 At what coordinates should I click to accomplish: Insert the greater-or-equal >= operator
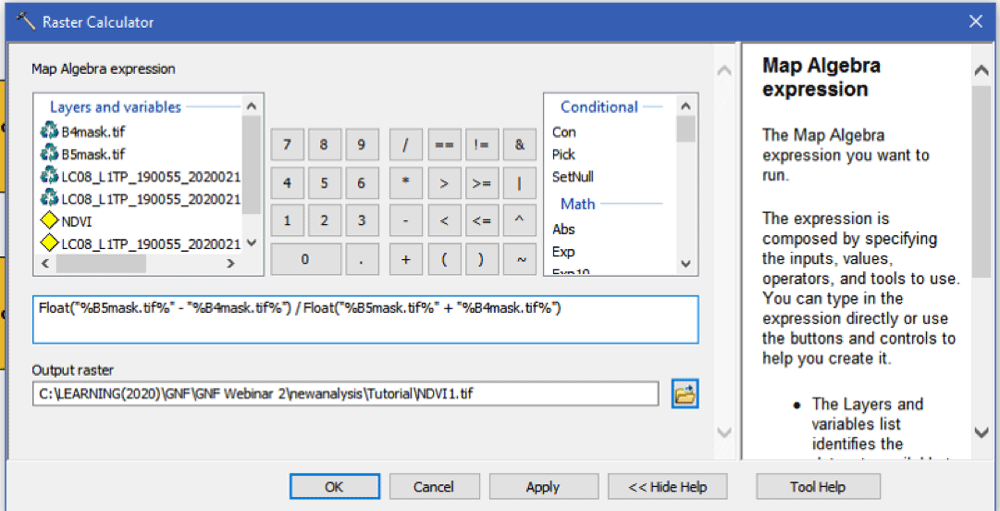coord(482,183)
